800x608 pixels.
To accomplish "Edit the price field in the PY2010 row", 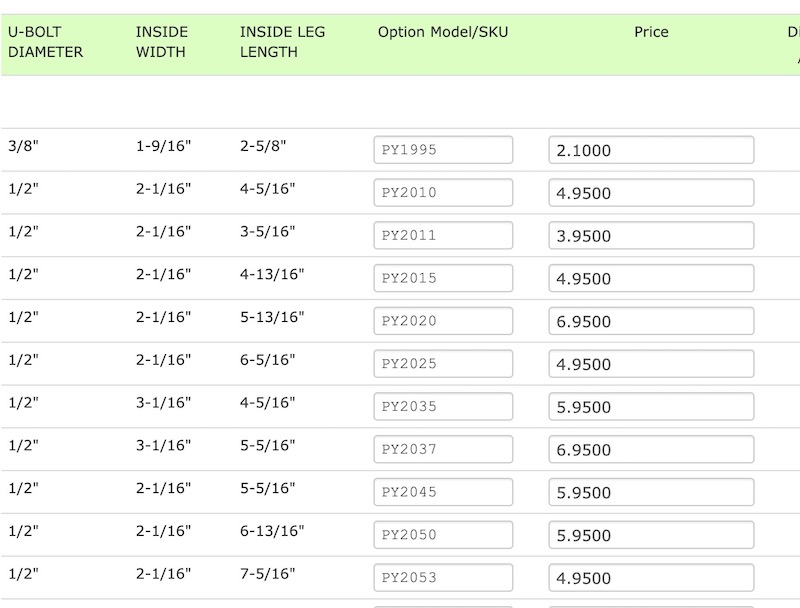I will (651, 193).
